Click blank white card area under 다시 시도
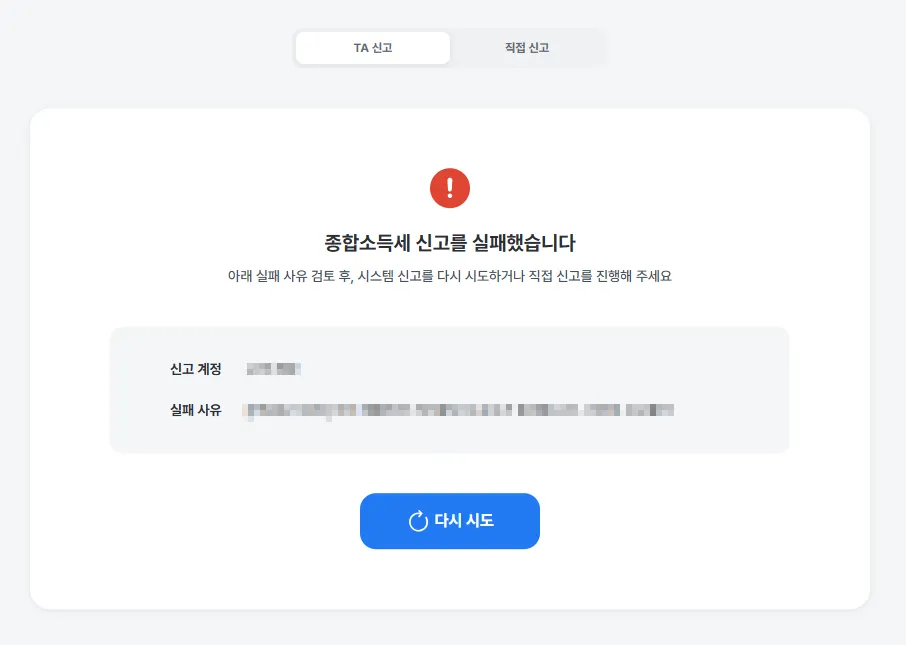Image resolution: width=906 pixels, height=645 pixels. point(450,578)
